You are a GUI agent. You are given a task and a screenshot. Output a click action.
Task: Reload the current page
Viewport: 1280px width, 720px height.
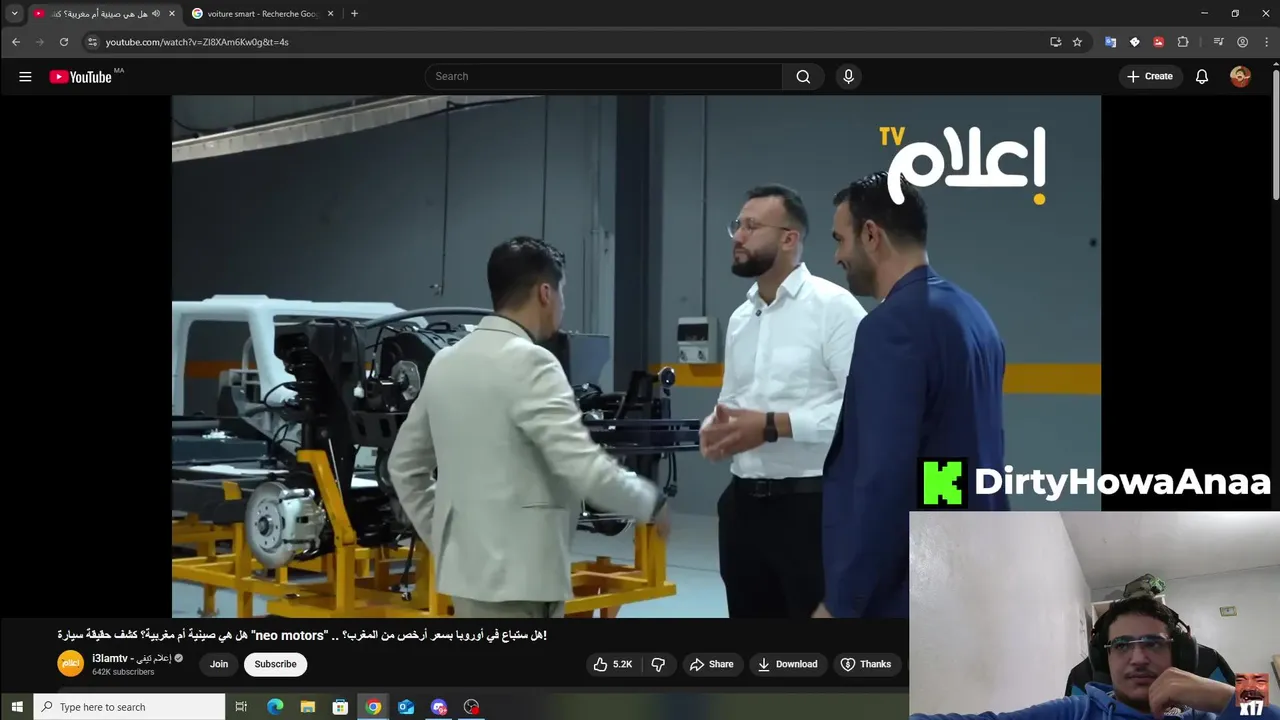click(x=64, y=42)
